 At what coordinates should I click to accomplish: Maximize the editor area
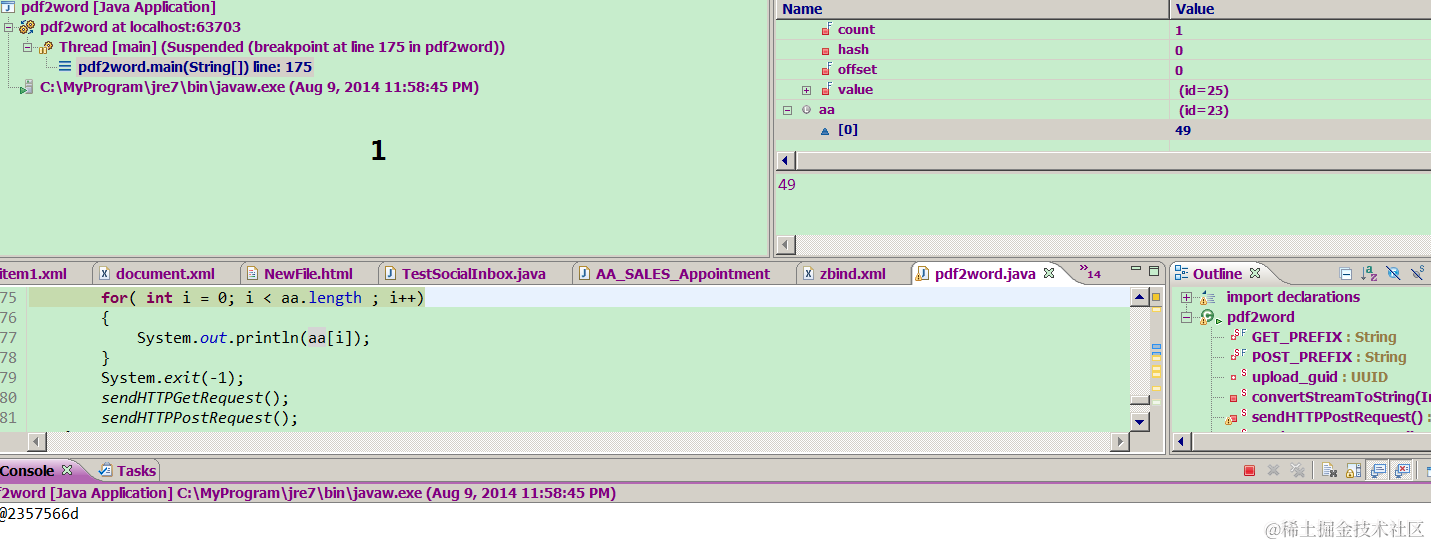coord(1154,271)
